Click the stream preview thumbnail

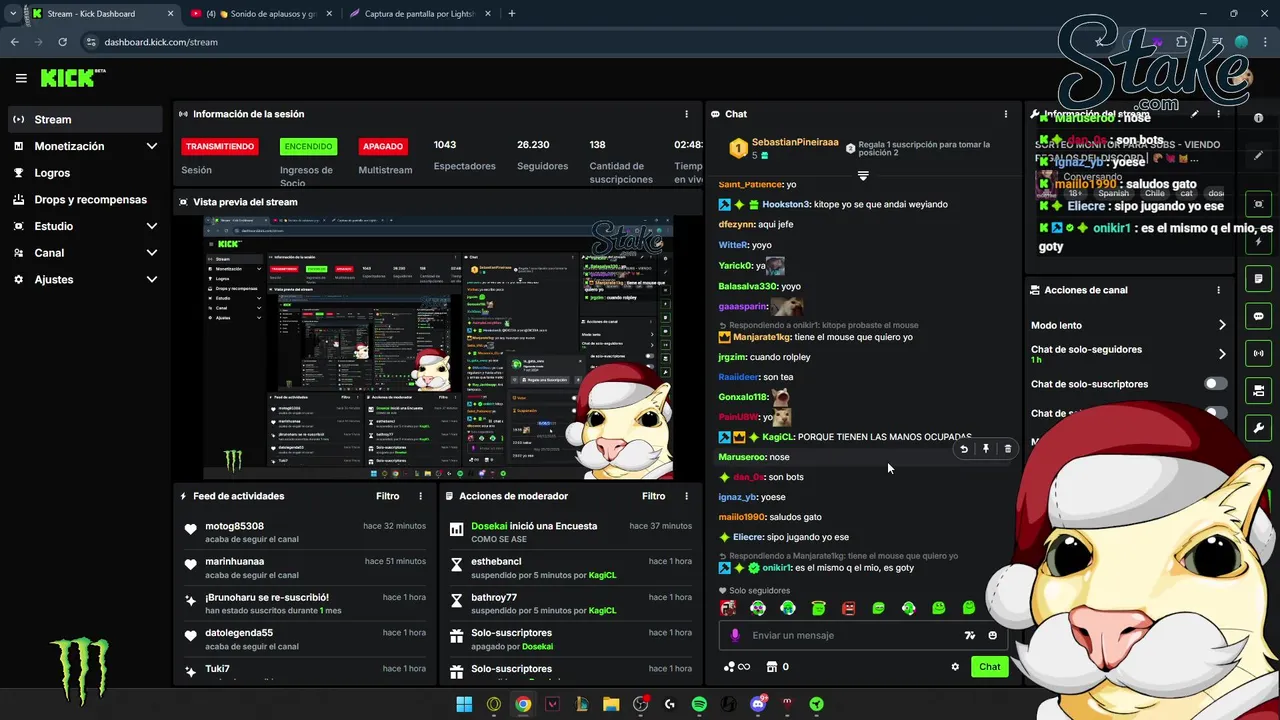pos(438,348)
